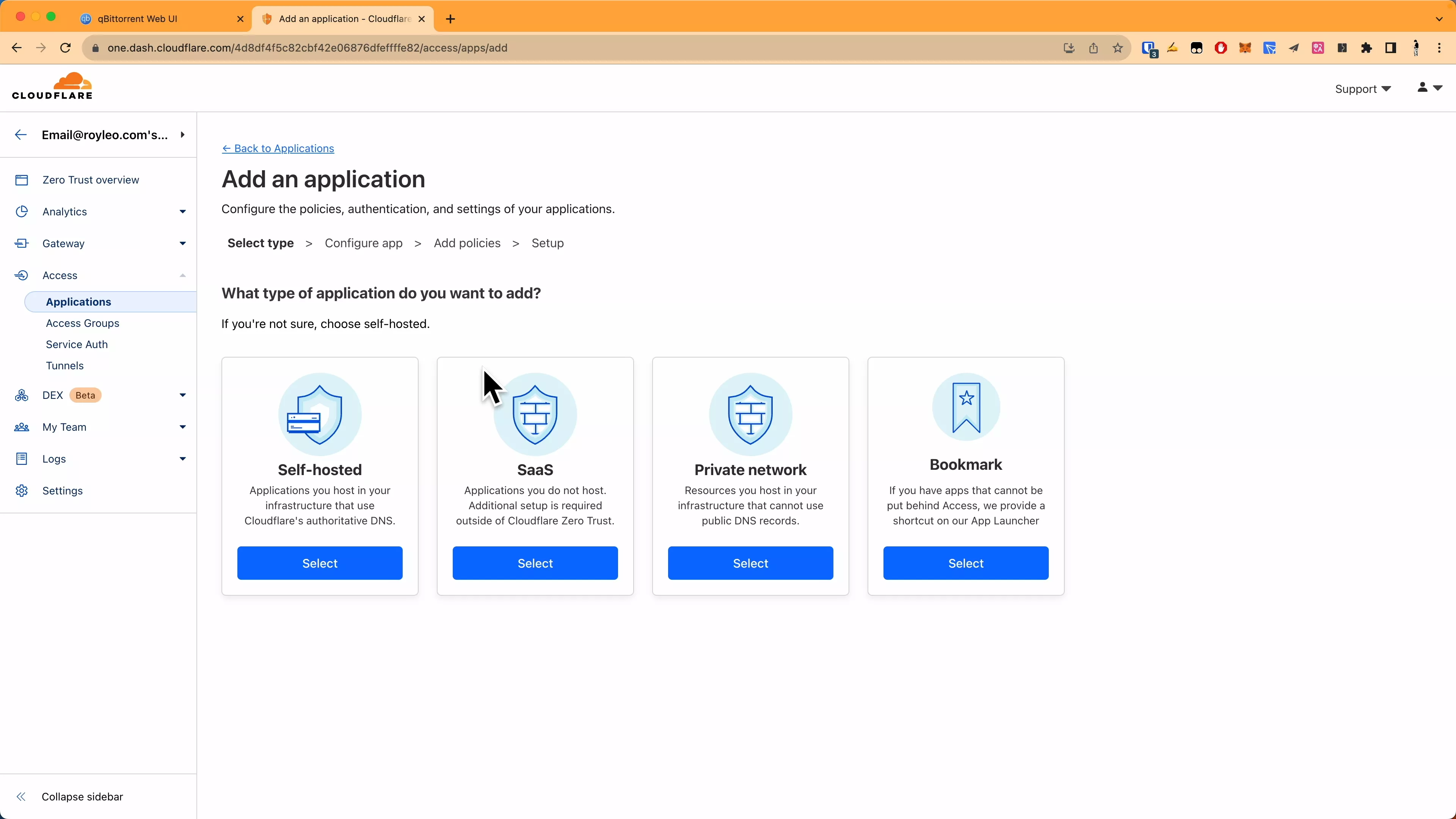Select the Private network application type
This screenshot has height=819, width=1456.
coord(750,563)
